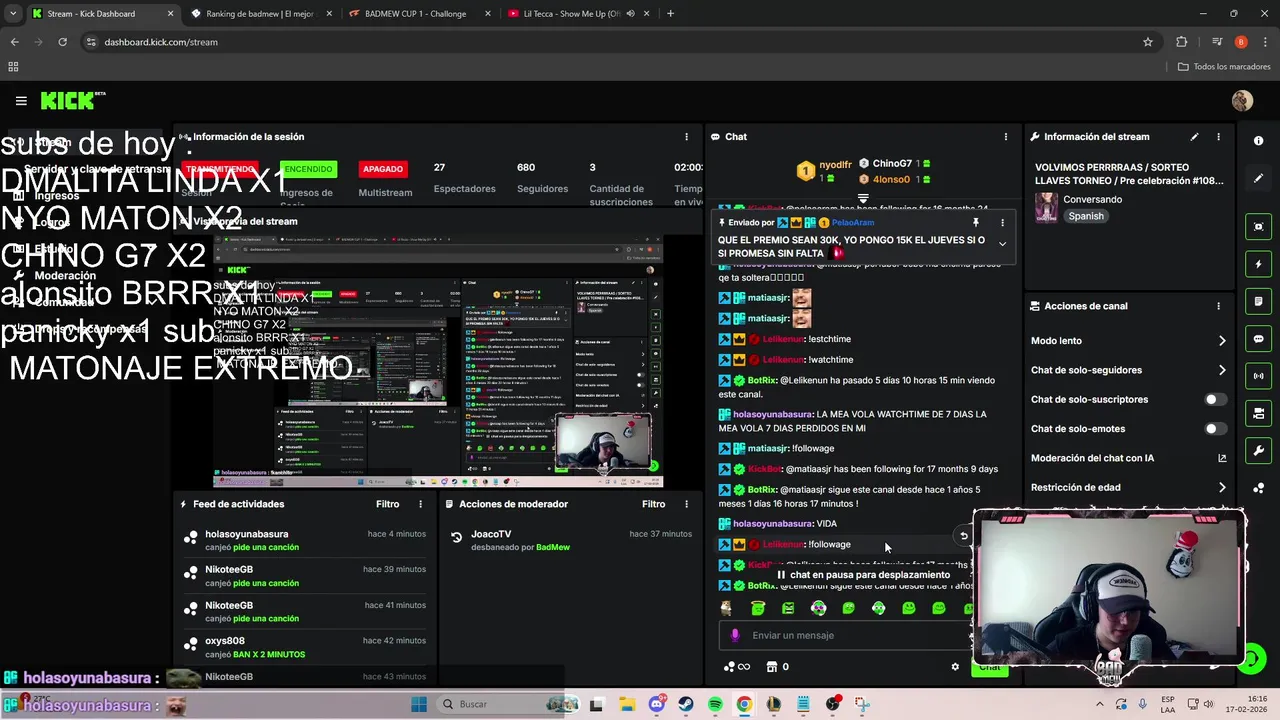The image size is (1280, 720).
Task: Open options for Feed de actividades
Action: [x=420, y=504]
